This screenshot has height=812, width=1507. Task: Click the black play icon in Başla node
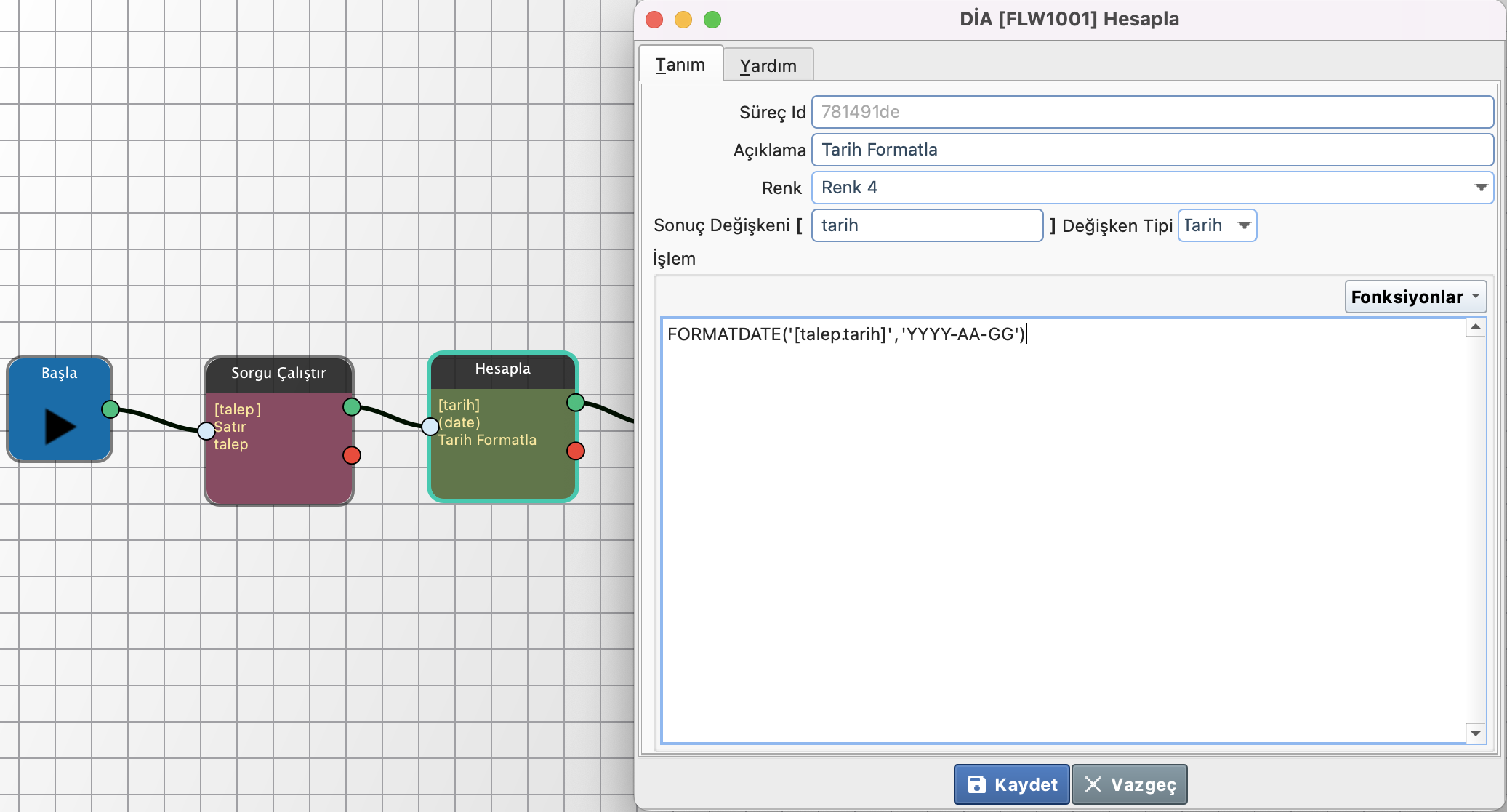pyautogui.click(x=60, y=426)
